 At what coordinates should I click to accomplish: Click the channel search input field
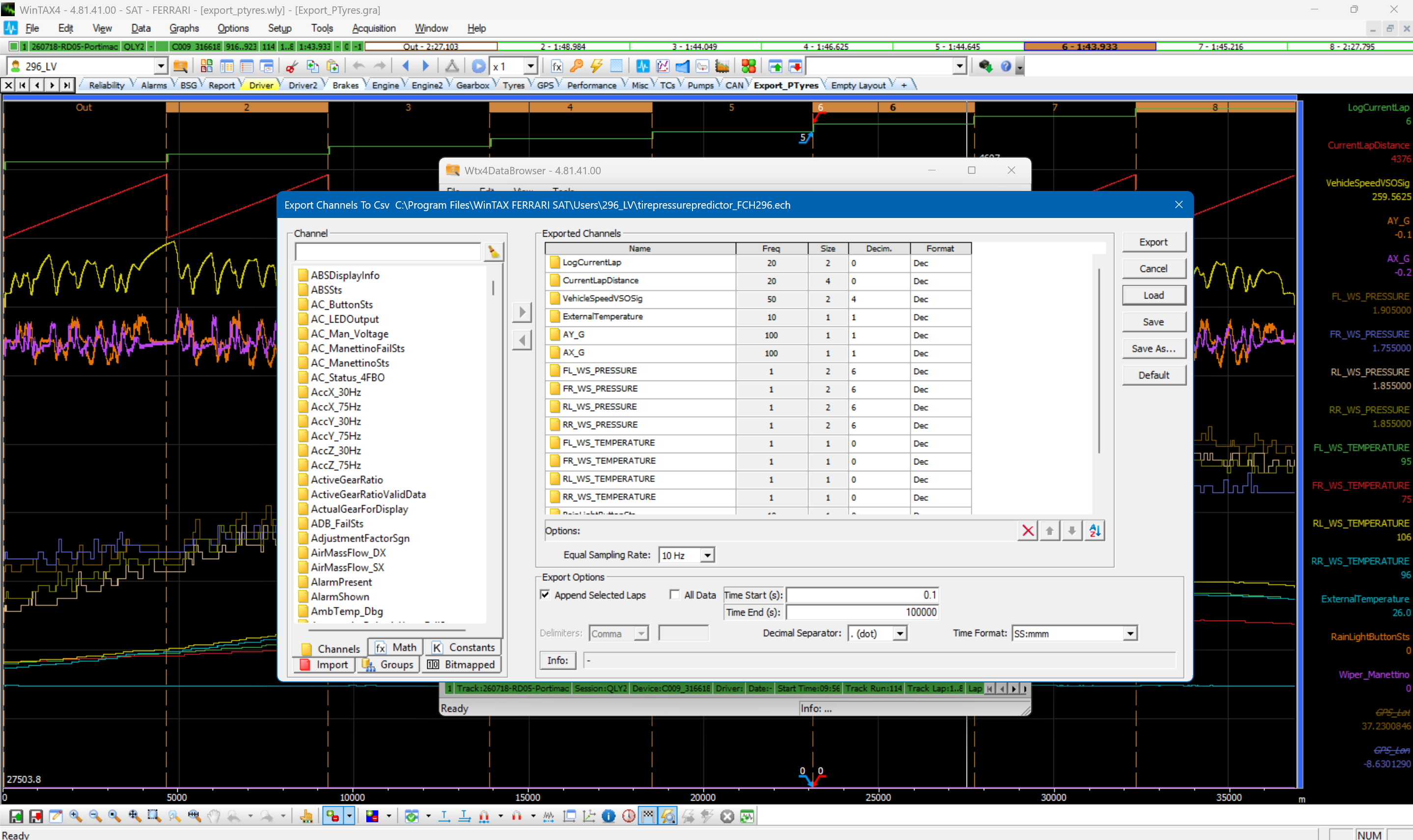click(x=388, y=252)
